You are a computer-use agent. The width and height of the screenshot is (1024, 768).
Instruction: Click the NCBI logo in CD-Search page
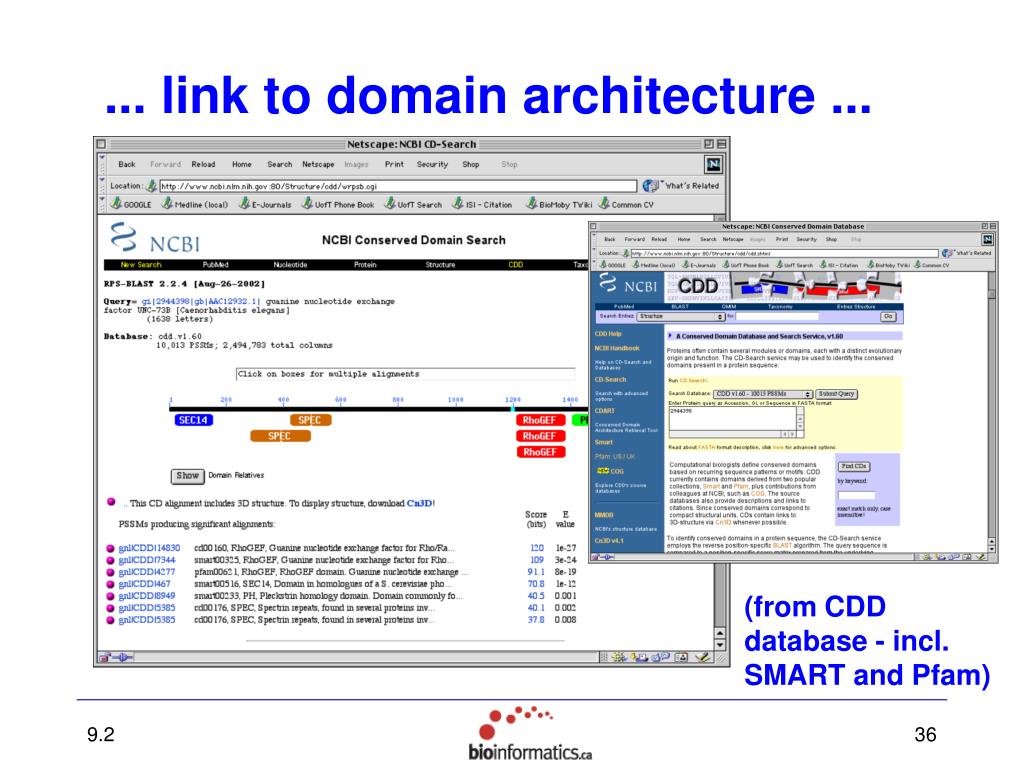click(155, 239)
